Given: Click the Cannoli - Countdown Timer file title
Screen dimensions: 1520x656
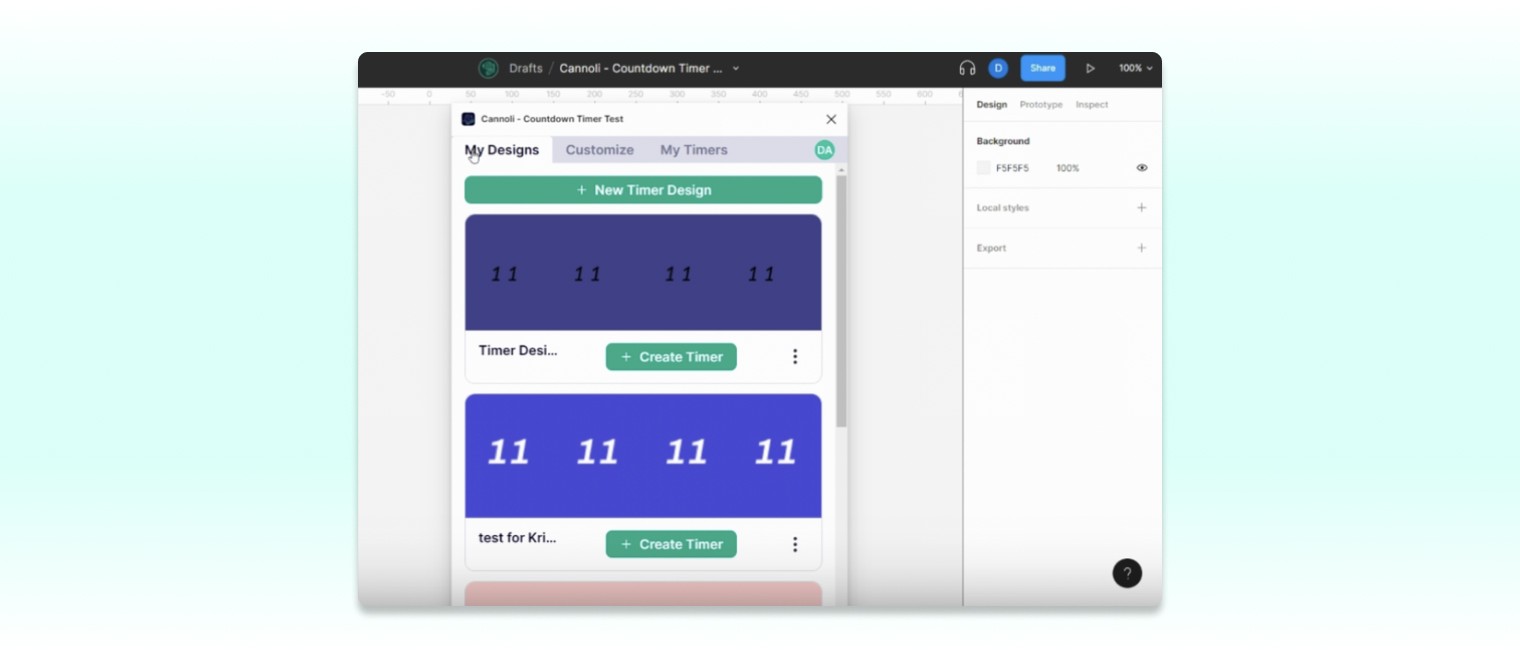Looking at the screenshot, I should click(x=641, y=69).
